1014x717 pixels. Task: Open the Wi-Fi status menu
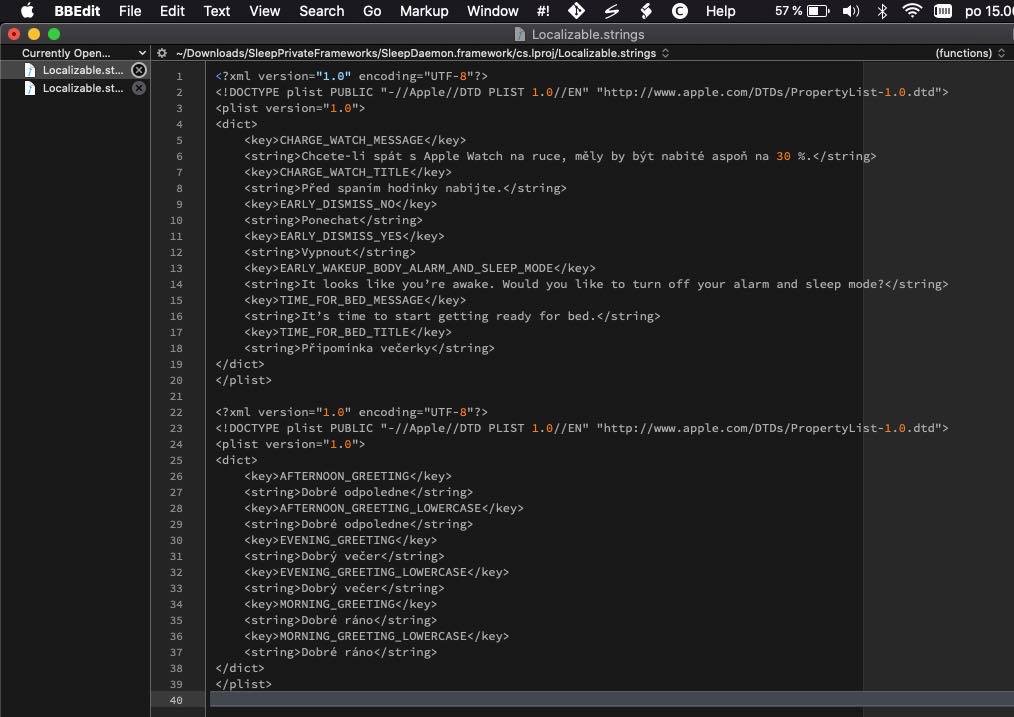(911, 11)
